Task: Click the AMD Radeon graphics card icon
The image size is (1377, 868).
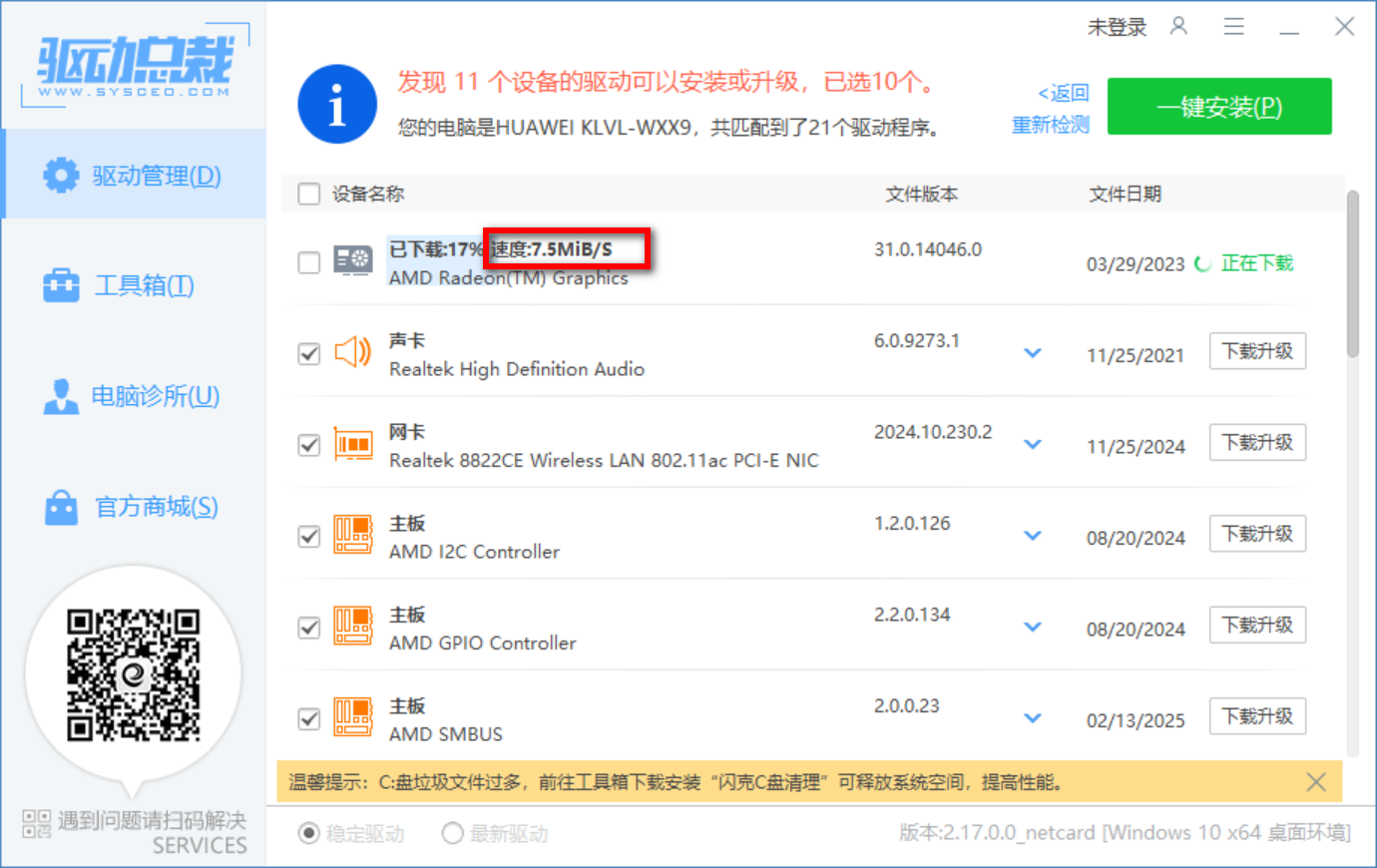Action: tap(353, 262)
